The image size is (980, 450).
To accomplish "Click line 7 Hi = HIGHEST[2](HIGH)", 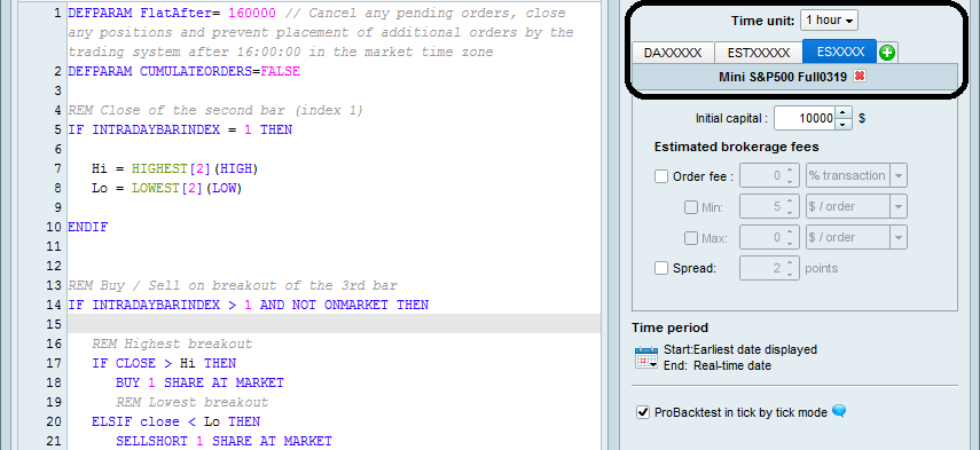I will point(175,169).
